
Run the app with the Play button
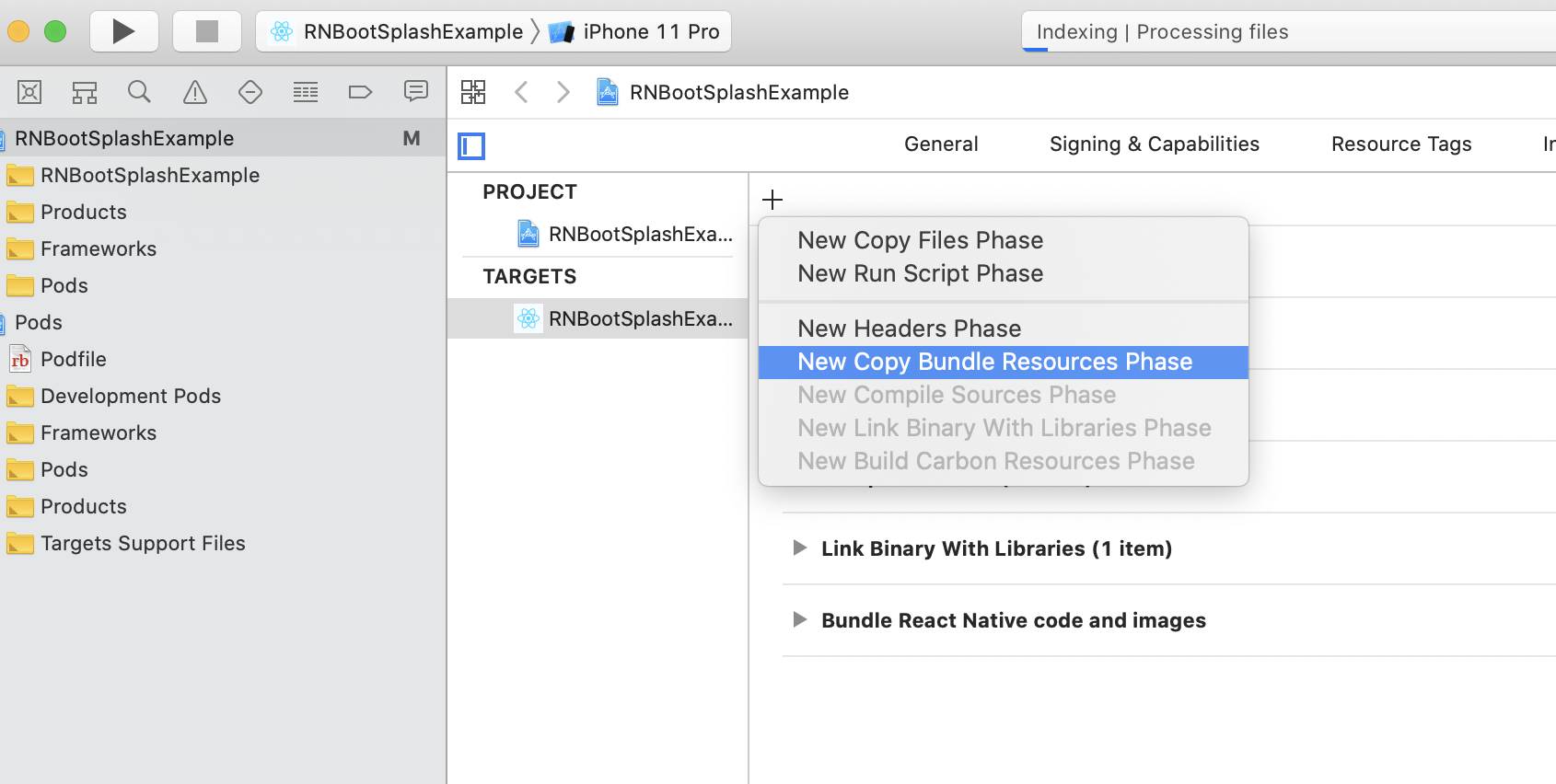click(x=123, y=30)
